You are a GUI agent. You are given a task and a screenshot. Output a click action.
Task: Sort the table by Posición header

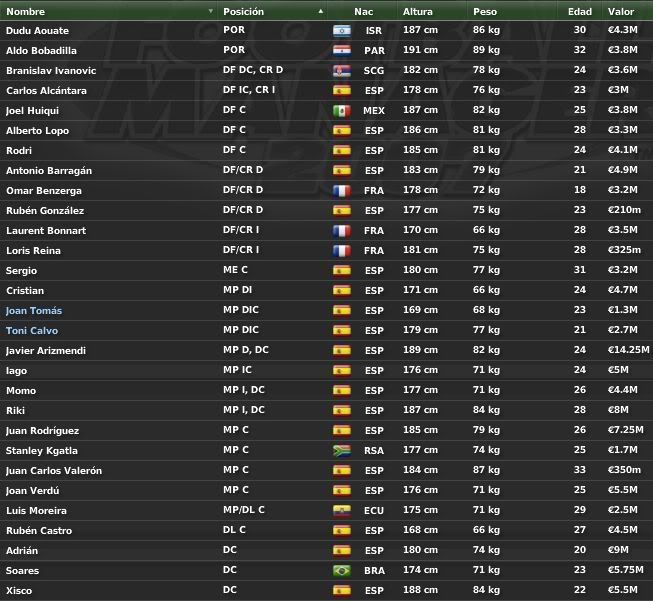pos(244,12)
